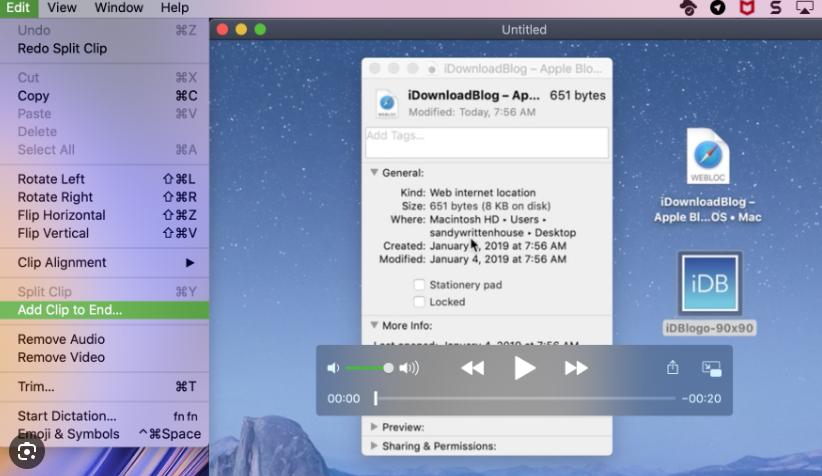This screenshot has width=822, height=476.
Task: Open the Help menu in menu bar
Action: click(175, 7)
